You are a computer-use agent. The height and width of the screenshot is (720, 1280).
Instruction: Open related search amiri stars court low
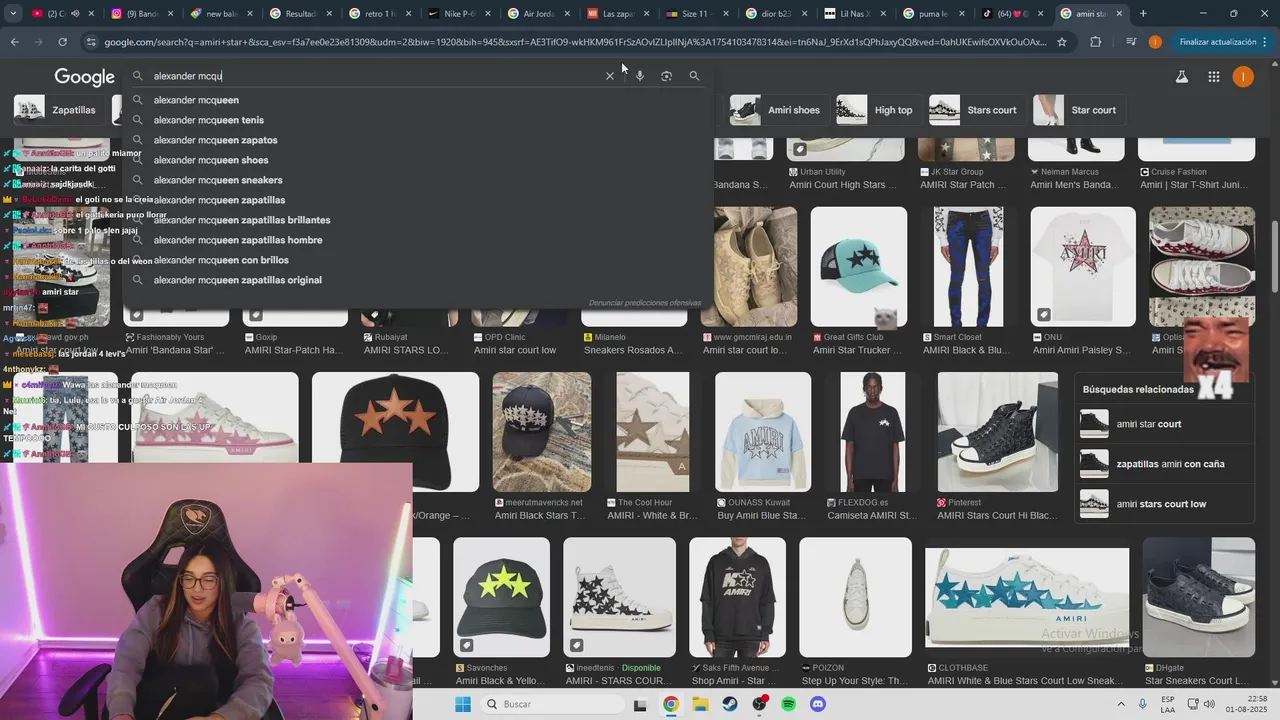coord(1166,504)
